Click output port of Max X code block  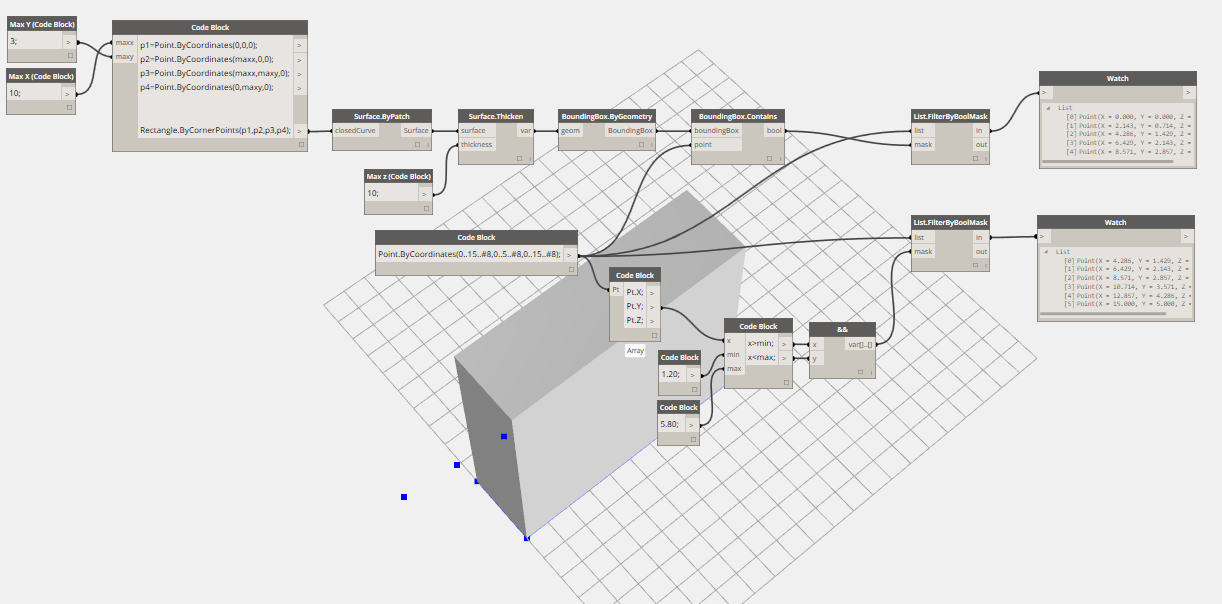[x=69, y=92]
